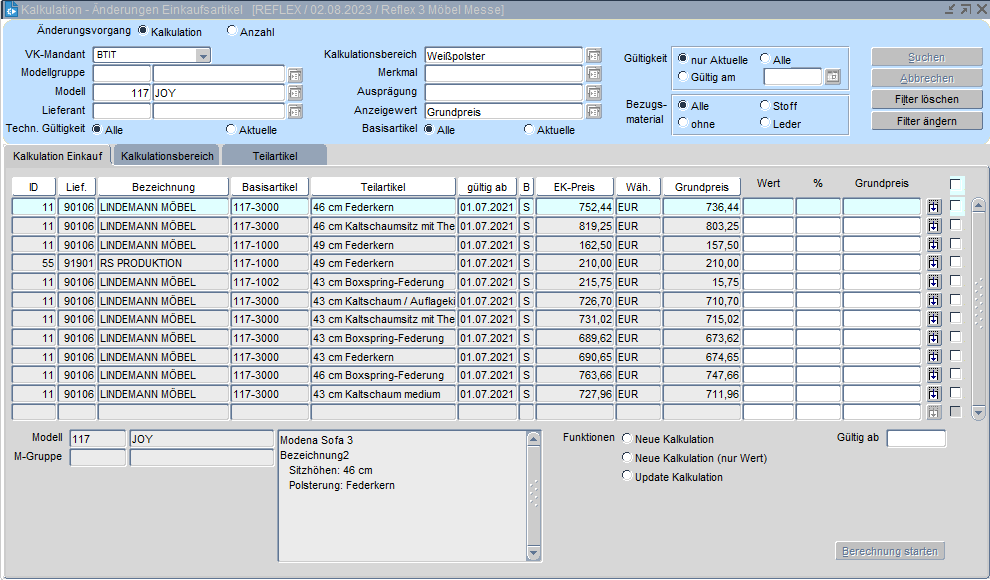
Task: Open the Teilartikel tab
Action: click(274, 156)
